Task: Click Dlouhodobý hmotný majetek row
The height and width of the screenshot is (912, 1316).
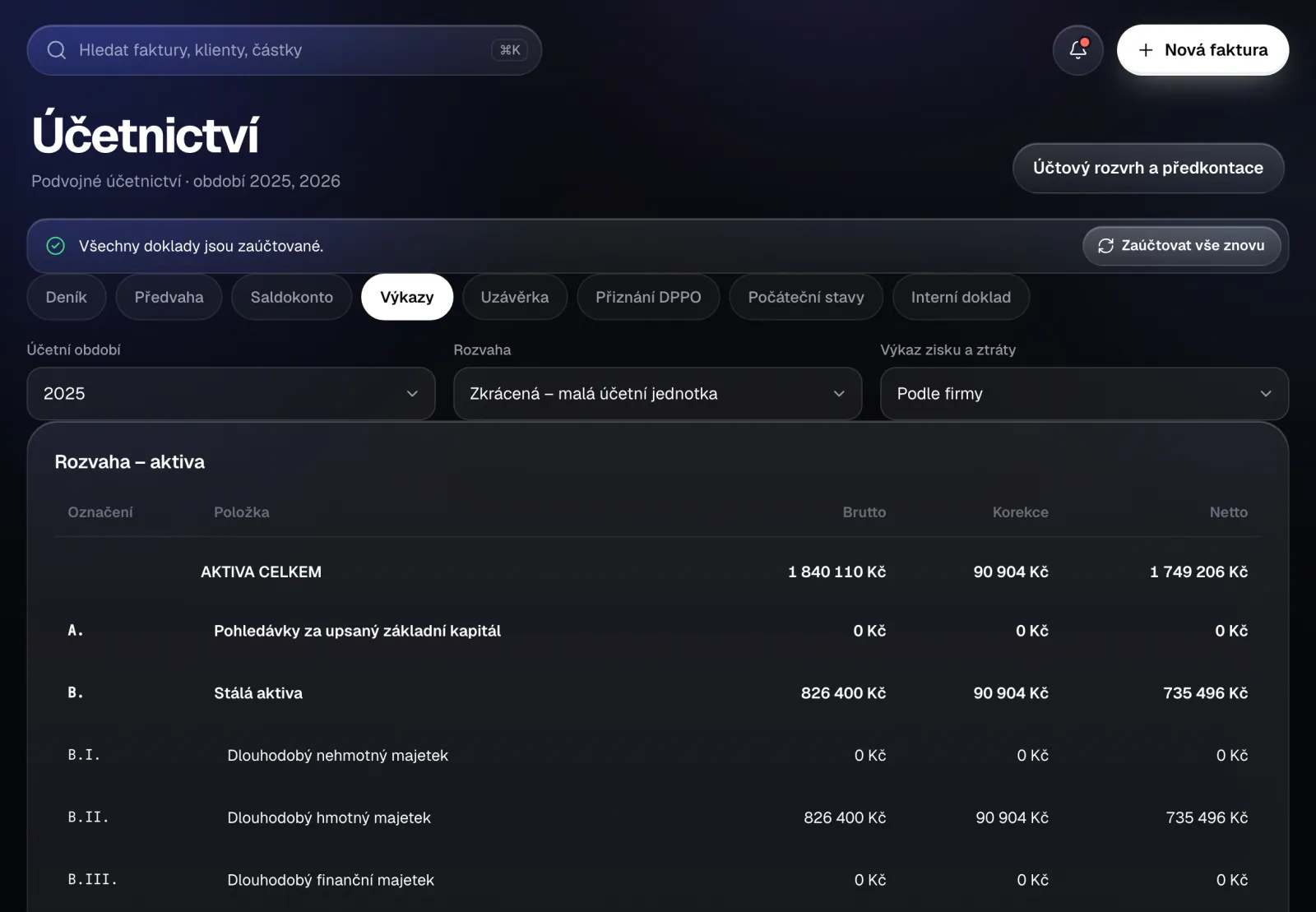Action: click(658, 817)
